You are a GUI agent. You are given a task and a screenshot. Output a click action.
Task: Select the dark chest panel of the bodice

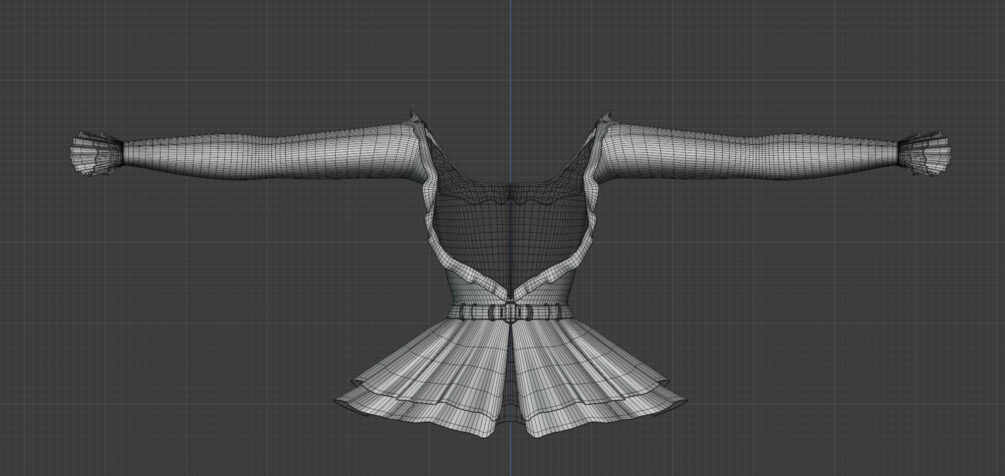(x=510, y=243)
